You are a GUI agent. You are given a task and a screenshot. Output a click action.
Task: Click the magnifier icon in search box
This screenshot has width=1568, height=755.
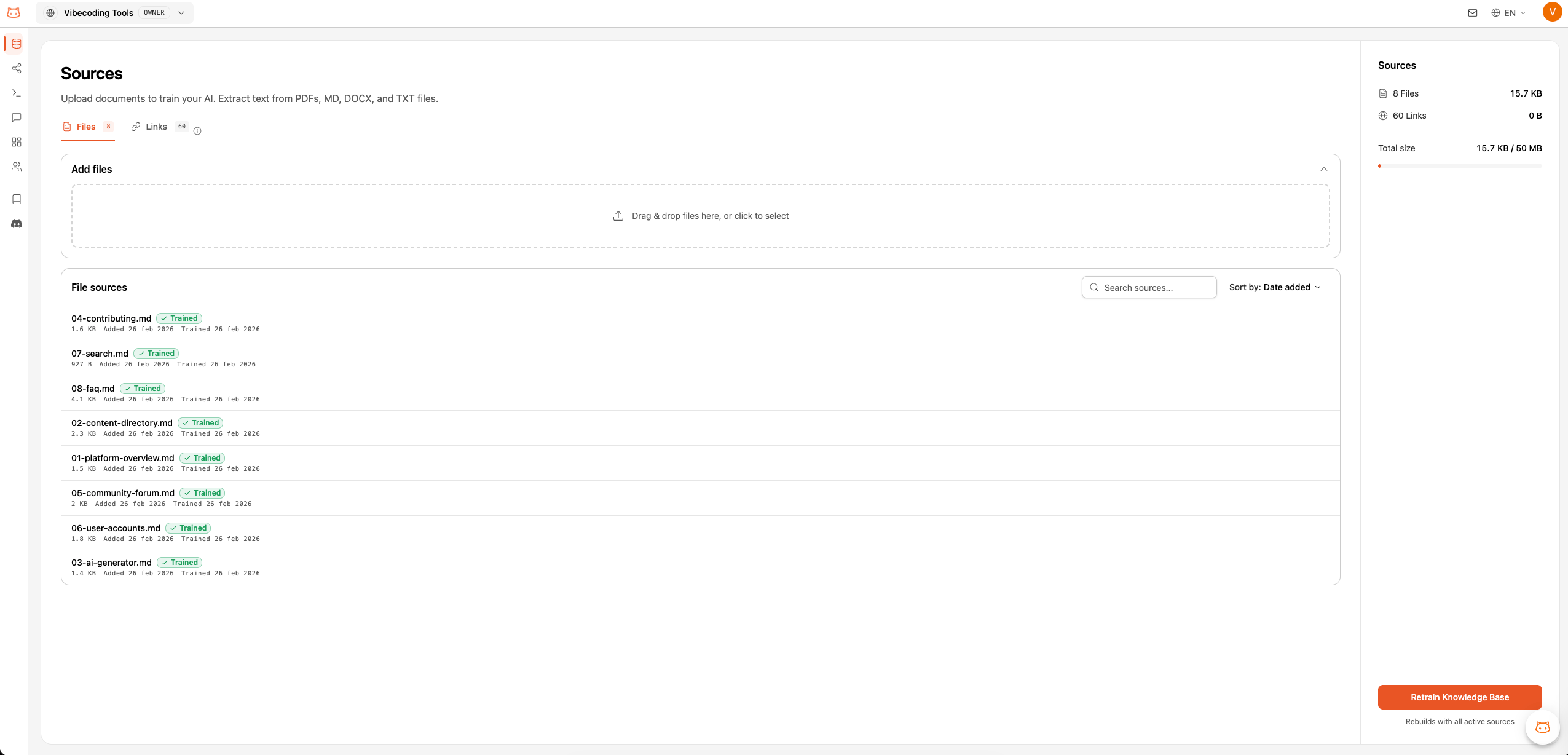1094,287
